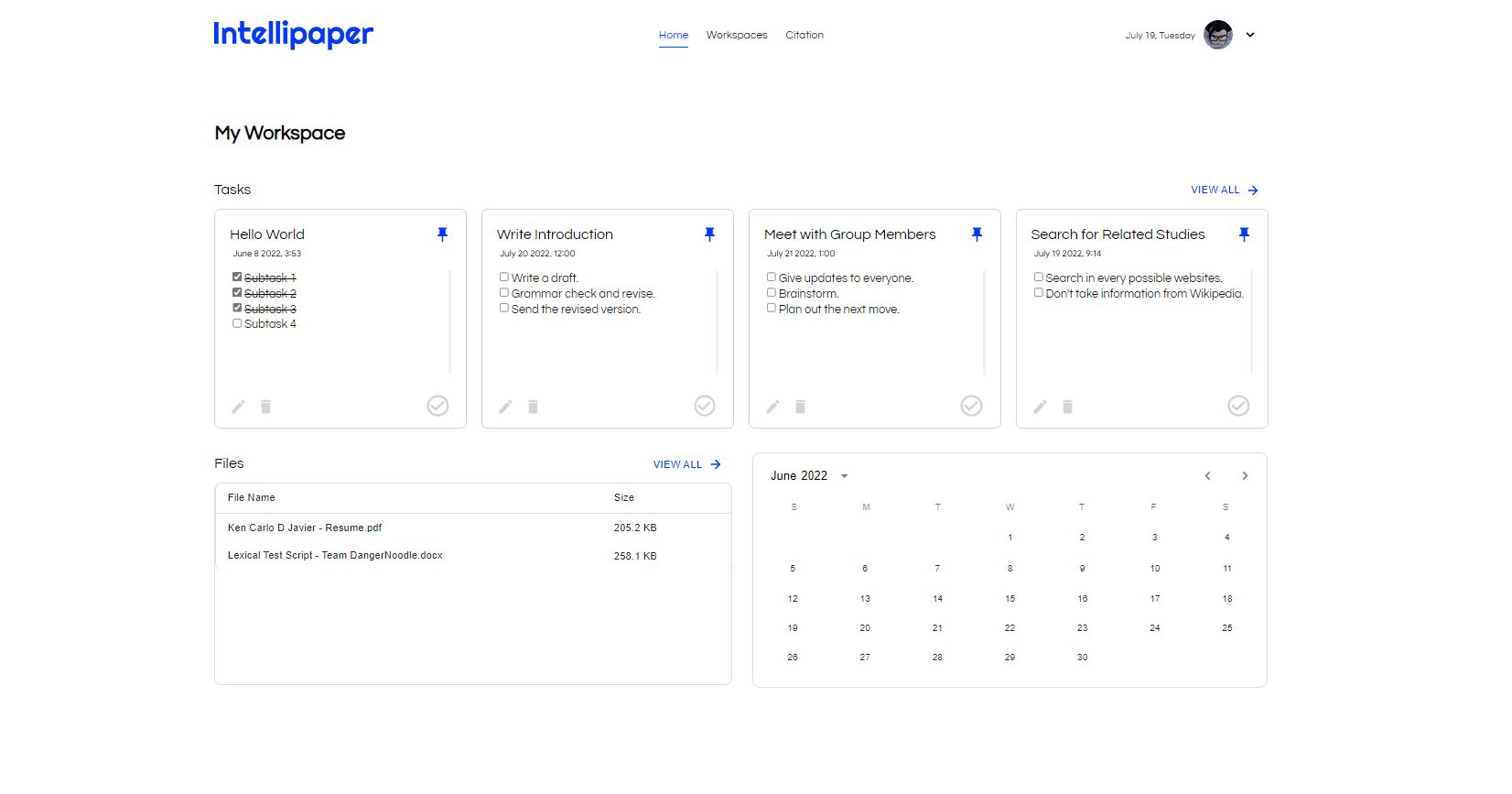This screenshot has width=1512, height=794.
Task: Check 'Give updates to everyone.' checkbox
Action: pos(772,277)
